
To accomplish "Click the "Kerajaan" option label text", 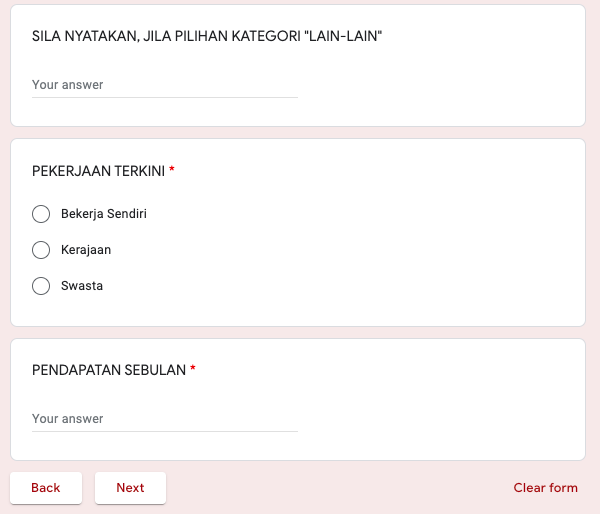I will [x=86, y=250].
